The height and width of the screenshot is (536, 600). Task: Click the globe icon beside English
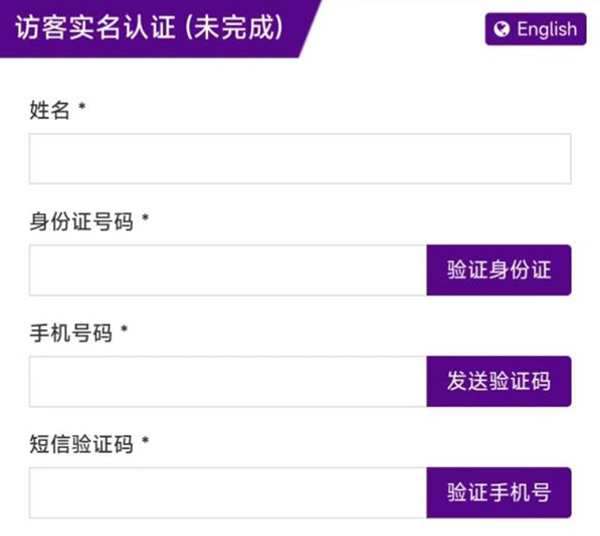(502, 29)
